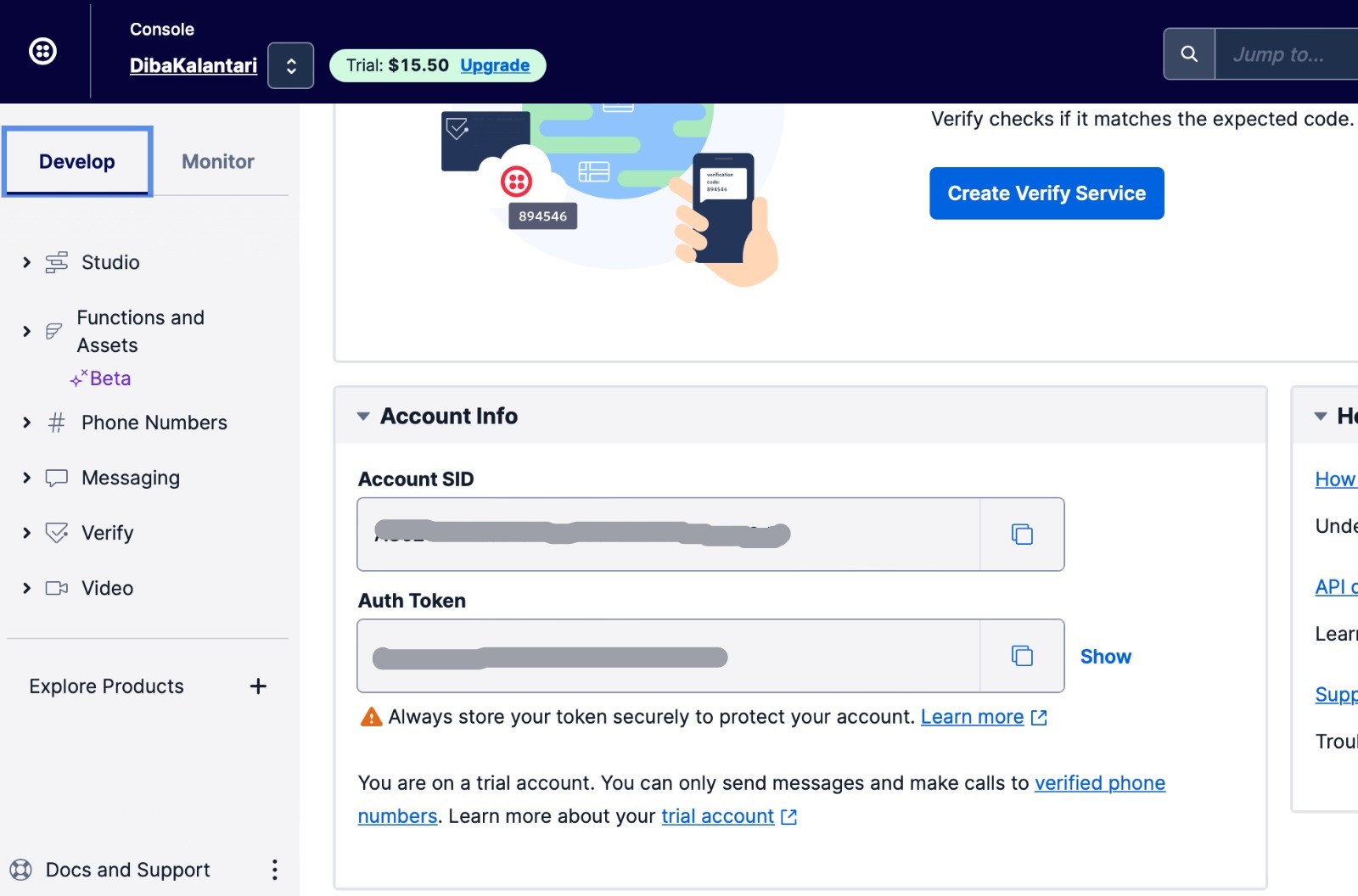
Task: Collapse the Account Info section
Action: pyautogui.click(x=363, y=417)
